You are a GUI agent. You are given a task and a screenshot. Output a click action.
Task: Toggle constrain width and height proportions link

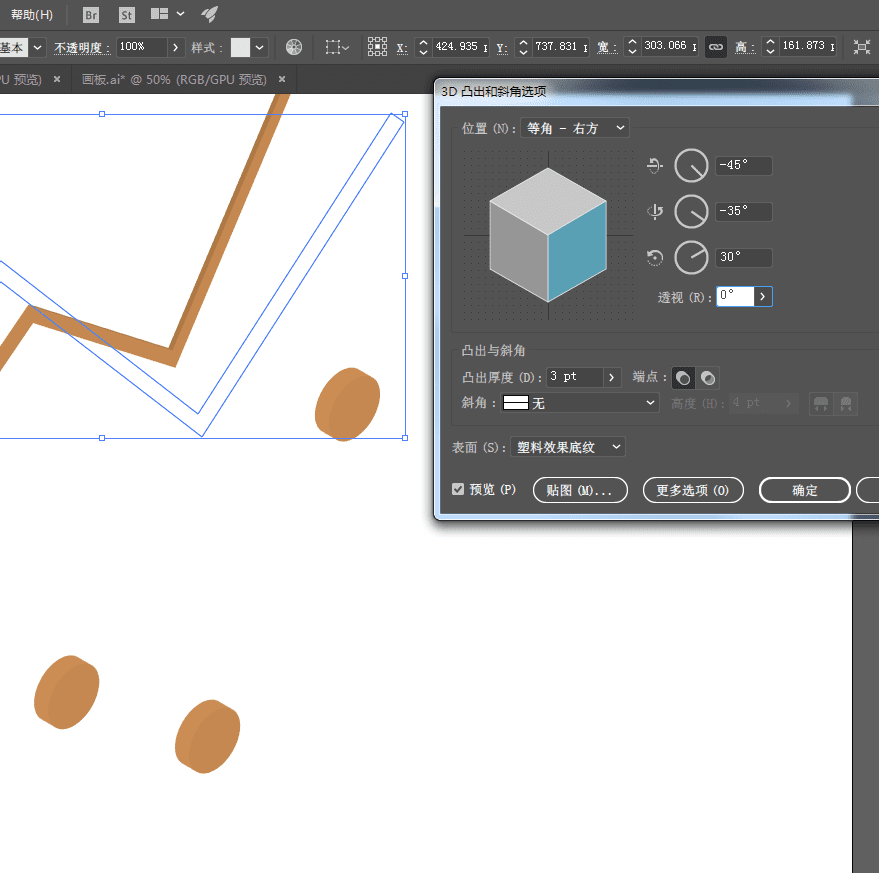pyautogui.click(x=715, y=47)
